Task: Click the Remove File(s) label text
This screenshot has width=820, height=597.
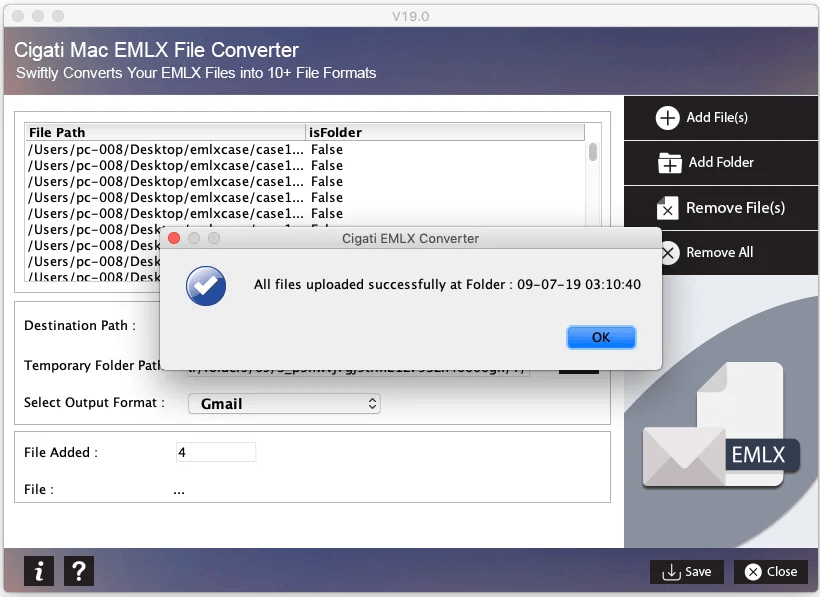Action: [x=735, y=208]
